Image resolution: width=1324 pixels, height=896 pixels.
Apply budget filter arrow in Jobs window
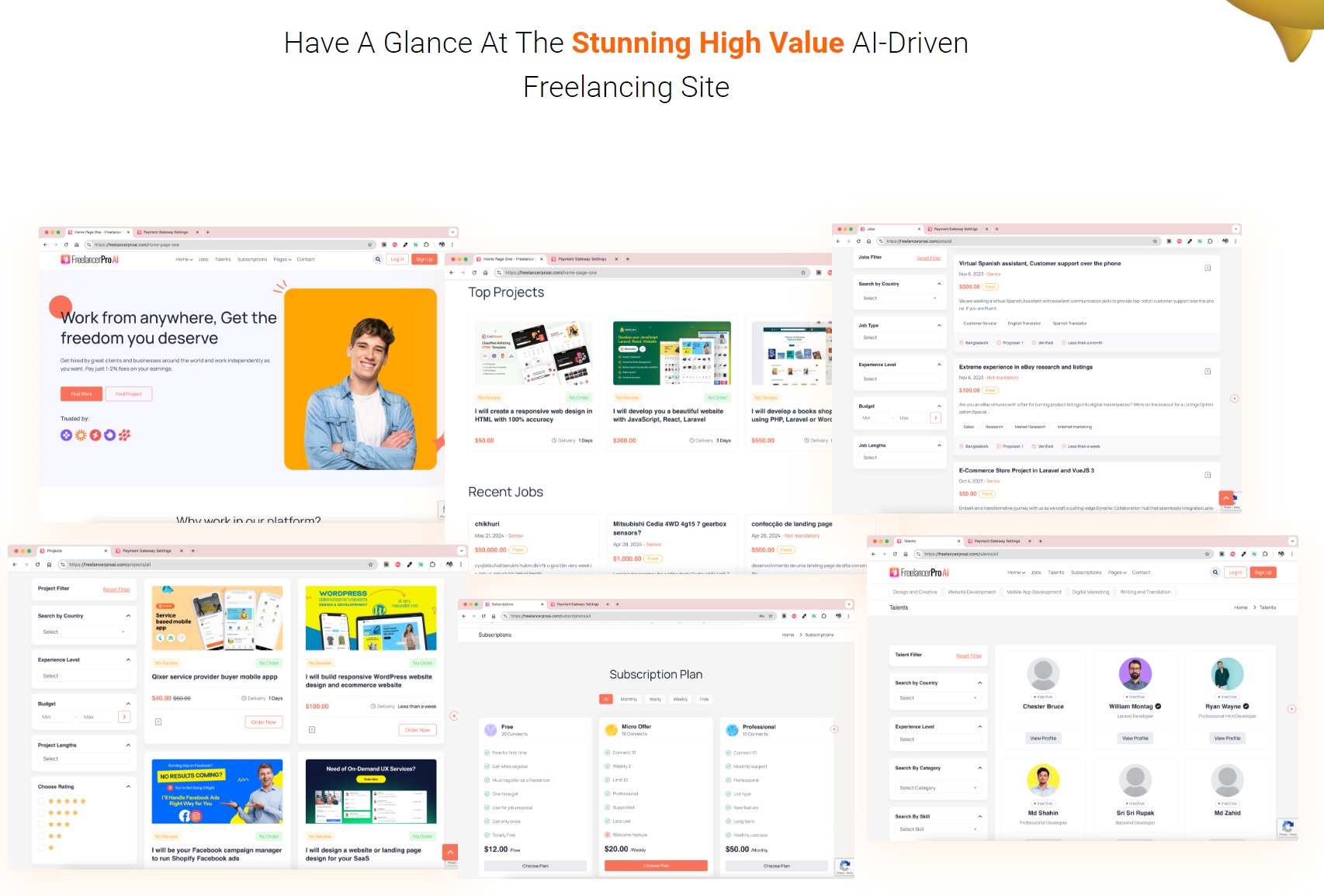(935, 418)
